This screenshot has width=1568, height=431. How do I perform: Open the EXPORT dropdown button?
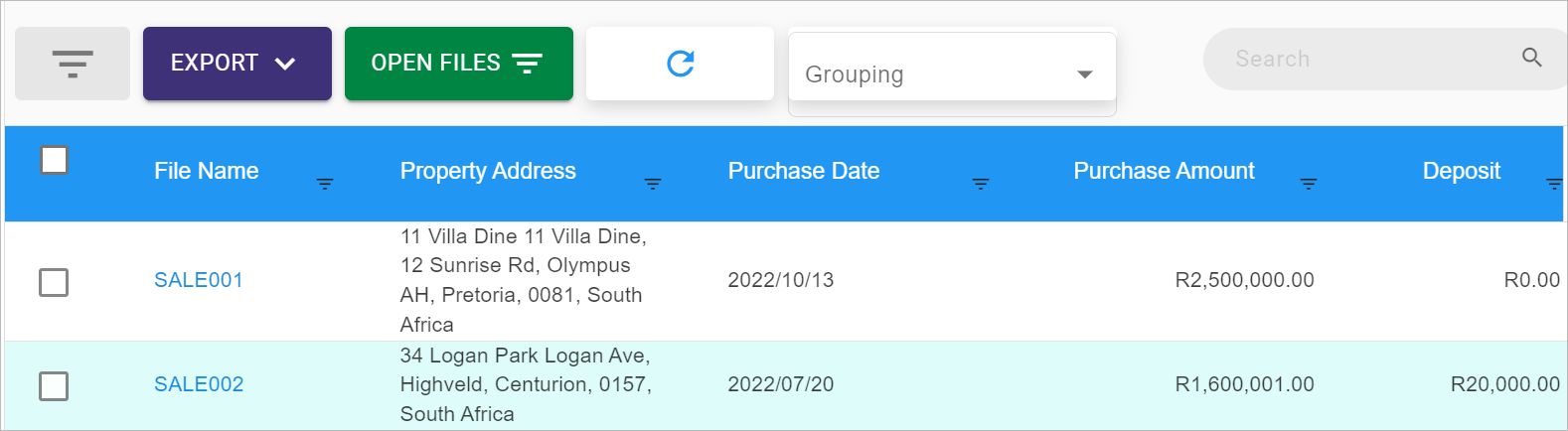coord(237,64)
